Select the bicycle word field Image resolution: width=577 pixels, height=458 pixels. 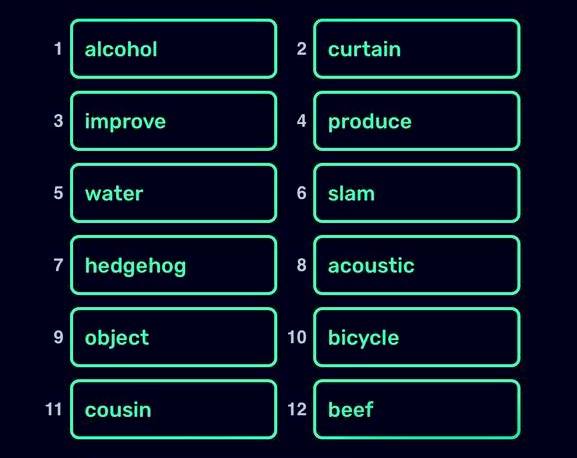(x=417, y=337)
